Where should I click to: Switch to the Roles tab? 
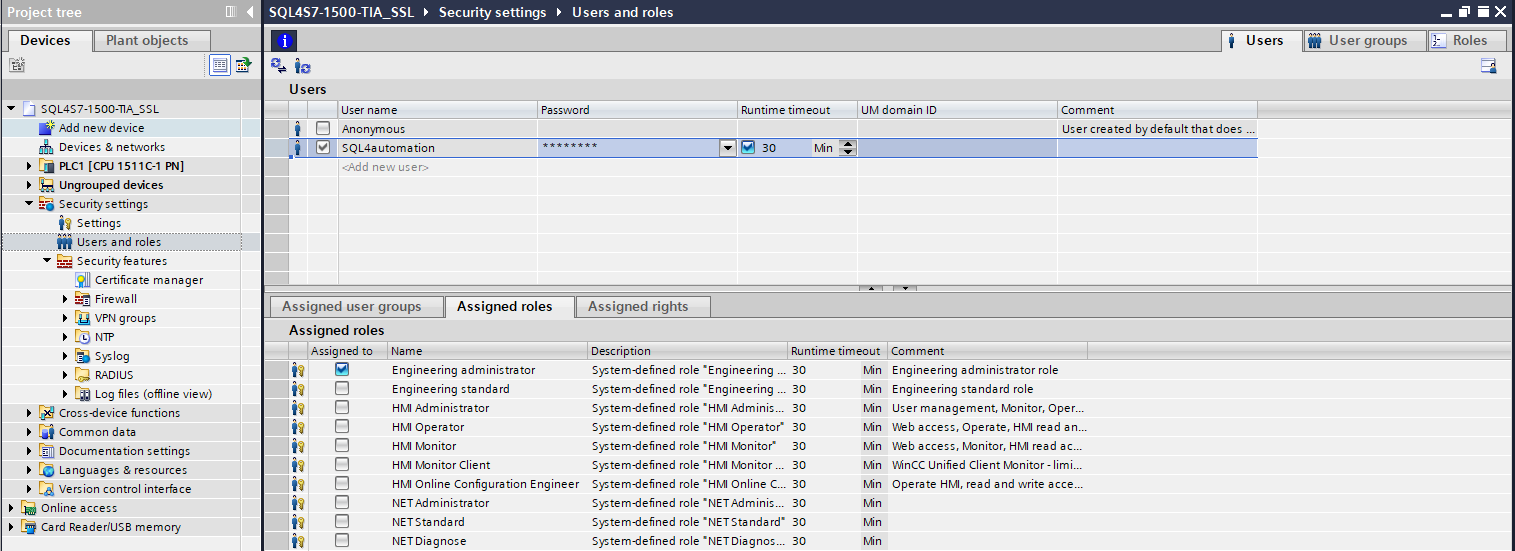click(x=1466, y=40)
